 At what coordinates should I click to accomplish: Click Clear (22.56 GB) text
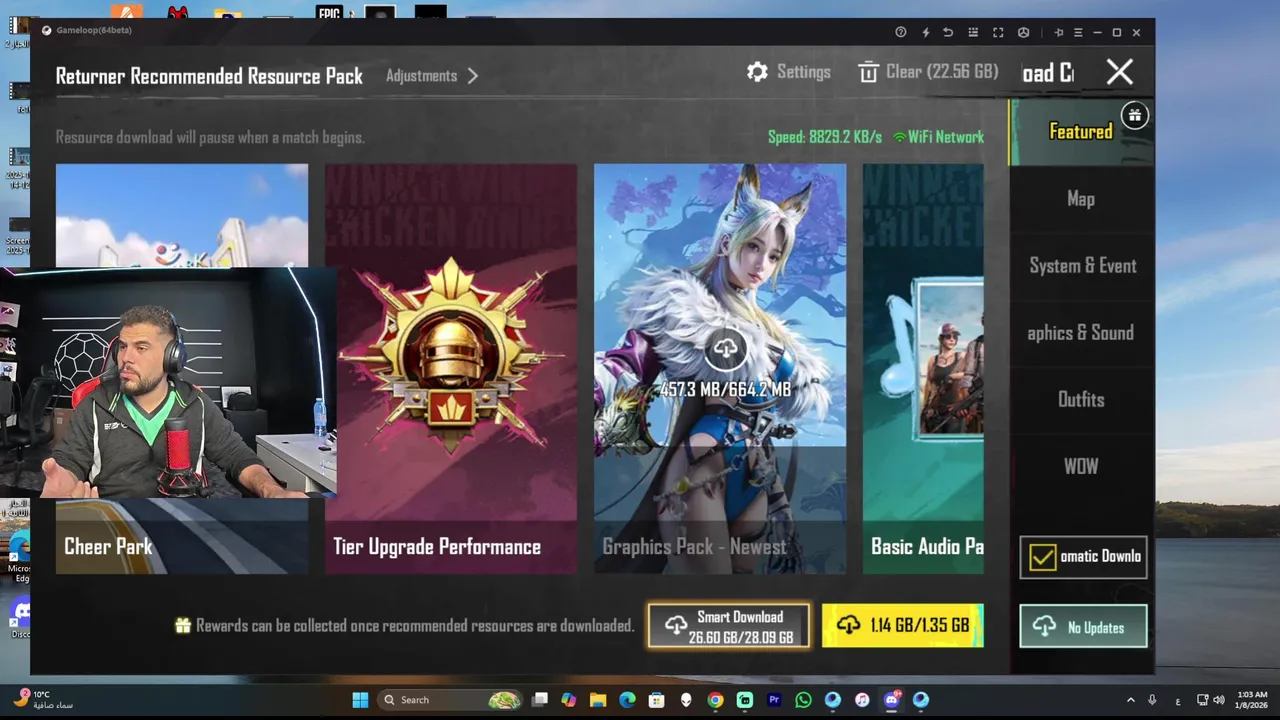(942, 72)
